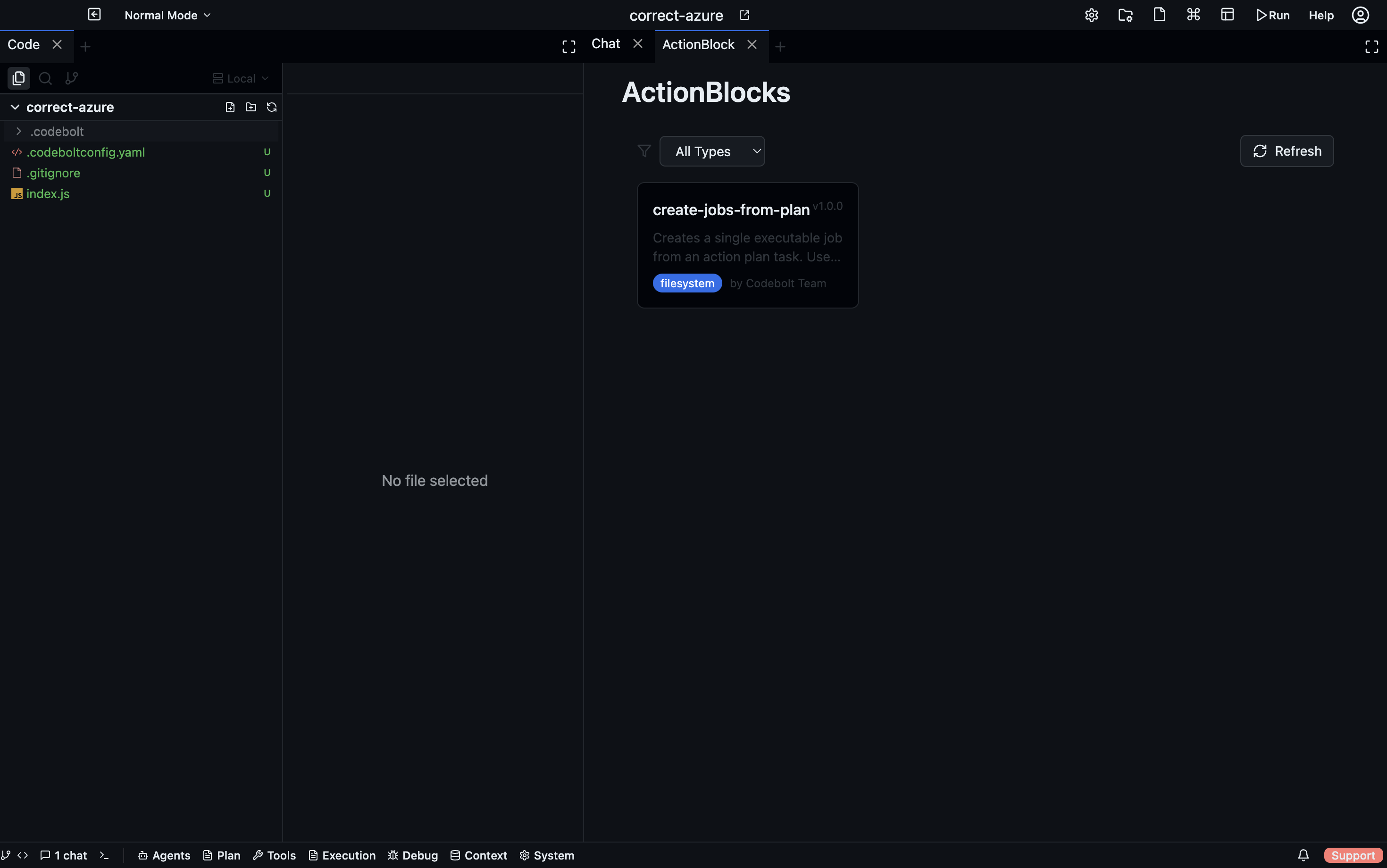Image resolution: width=1387 pixels, height=868 pixels.
Task: Open the All Types filter dropdown
Action: tap(712, 151)
